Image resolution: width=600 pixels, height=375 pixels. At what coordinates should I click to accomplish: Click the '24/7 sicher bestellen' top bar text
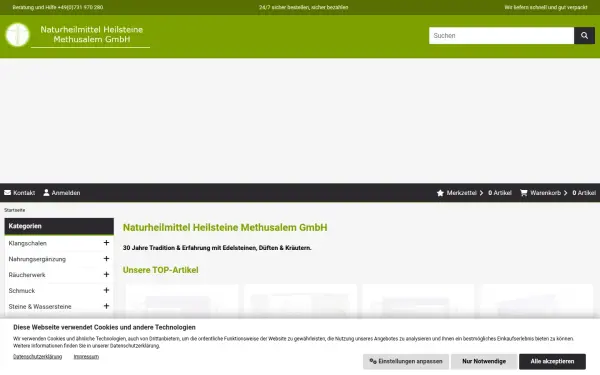click(303, 7)
